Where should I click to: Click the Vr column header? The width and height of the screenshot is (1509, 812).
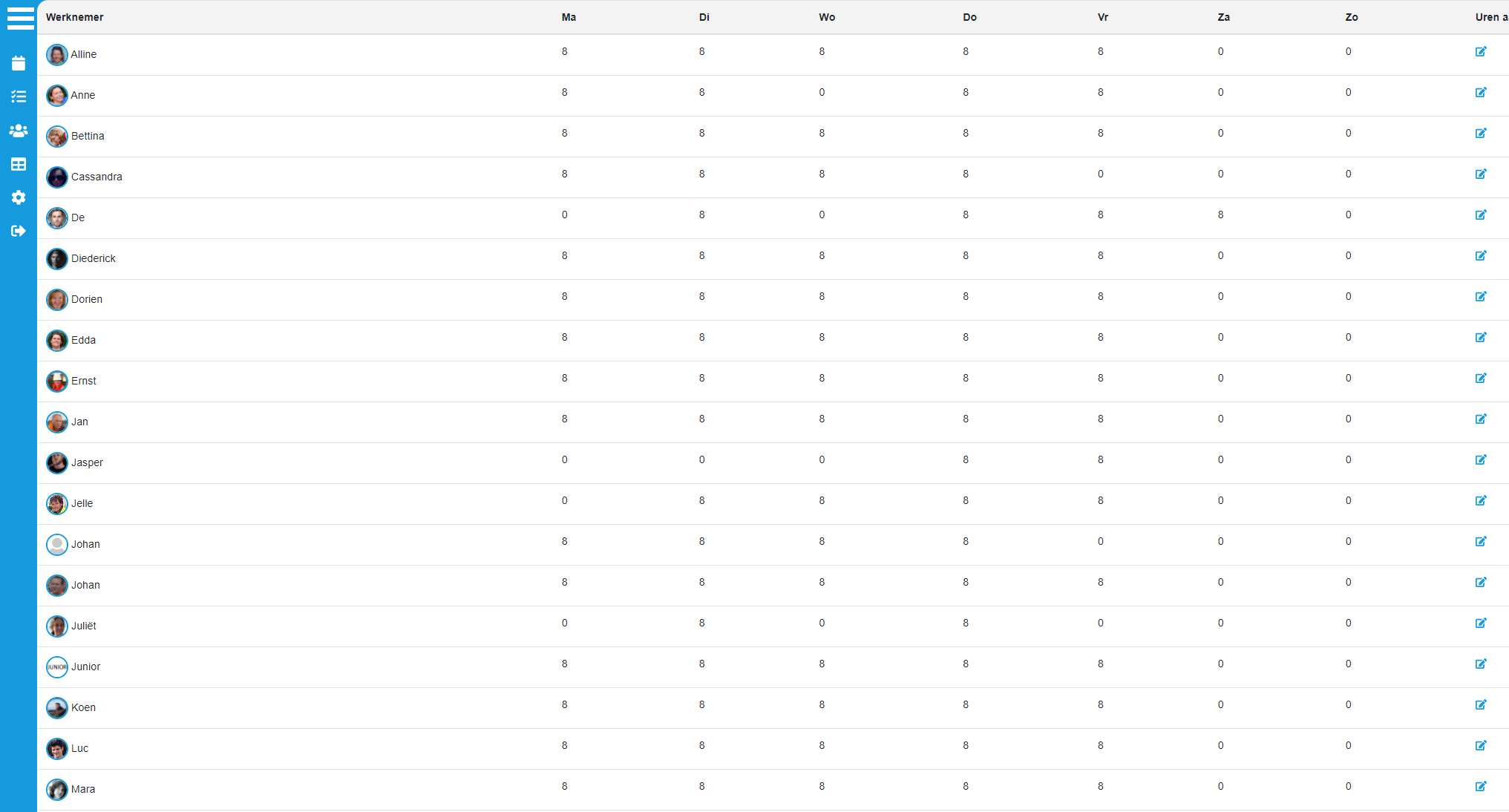[1103, 17]
